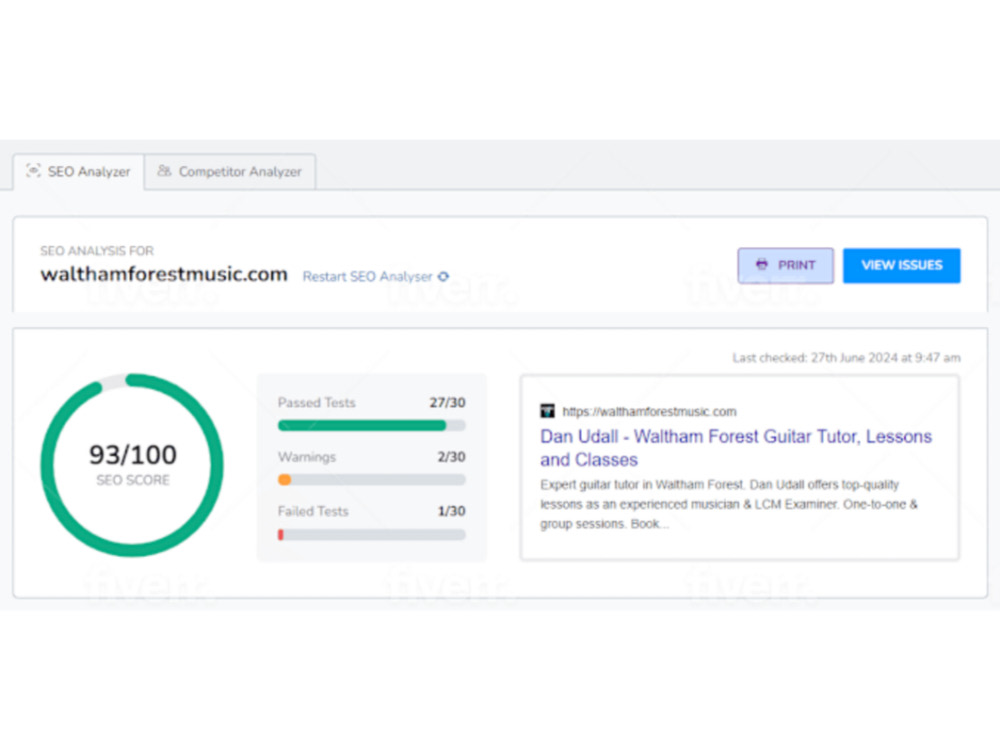Click the 27/30 passed tests value
Screen dimensions: 1000x750
[x=447, y=402]
